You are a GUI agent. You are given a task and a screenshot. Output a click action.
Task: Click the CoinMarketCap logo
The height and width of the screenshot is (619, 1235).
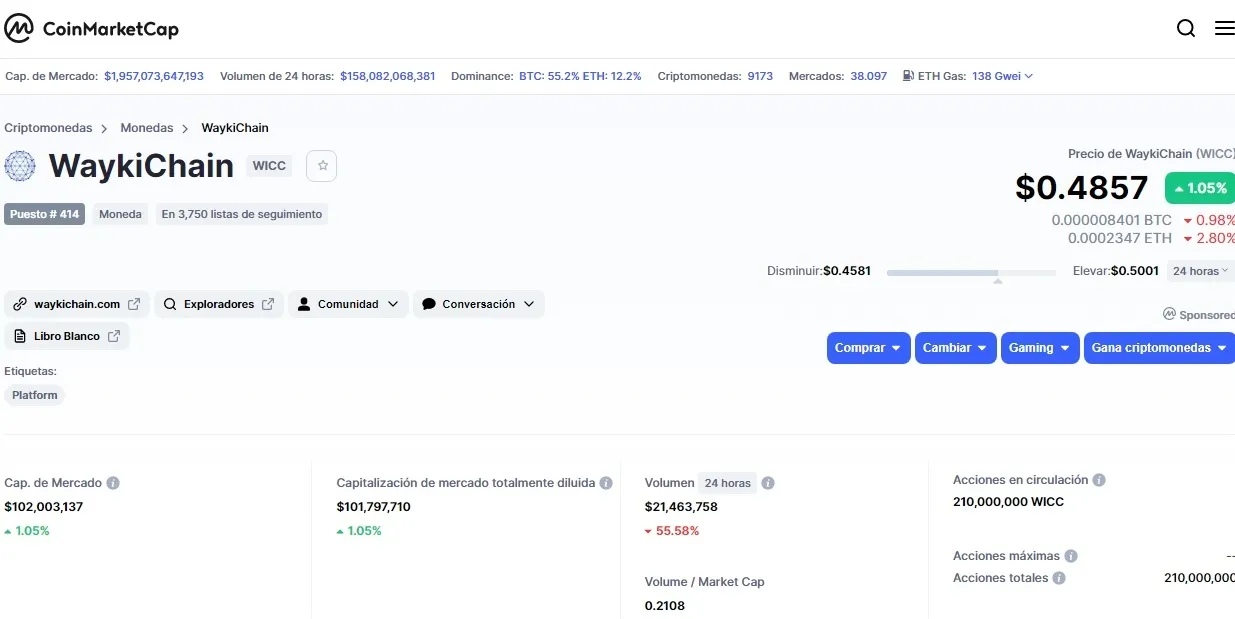(x=92, y=29)
